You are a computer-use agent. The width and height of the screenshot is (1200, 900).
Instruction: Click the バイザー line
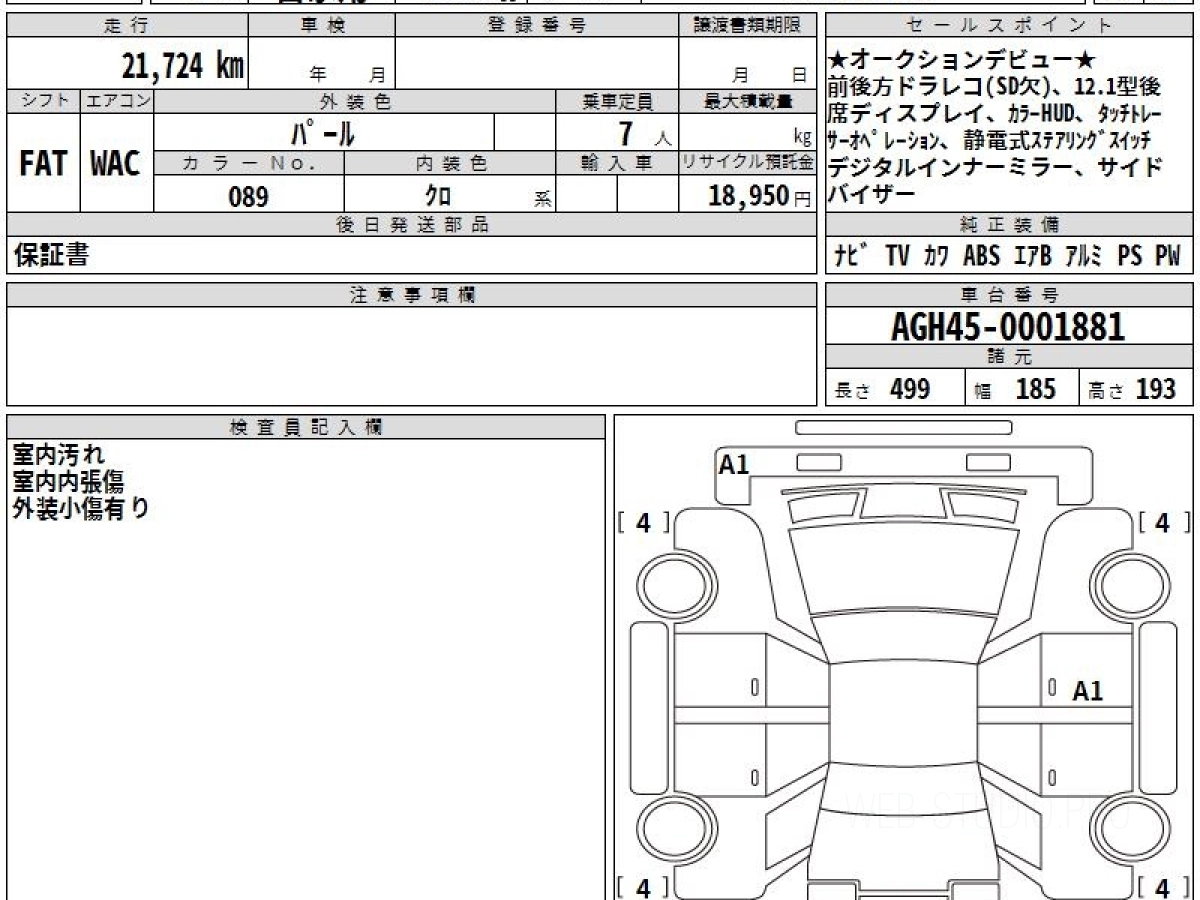872,194
